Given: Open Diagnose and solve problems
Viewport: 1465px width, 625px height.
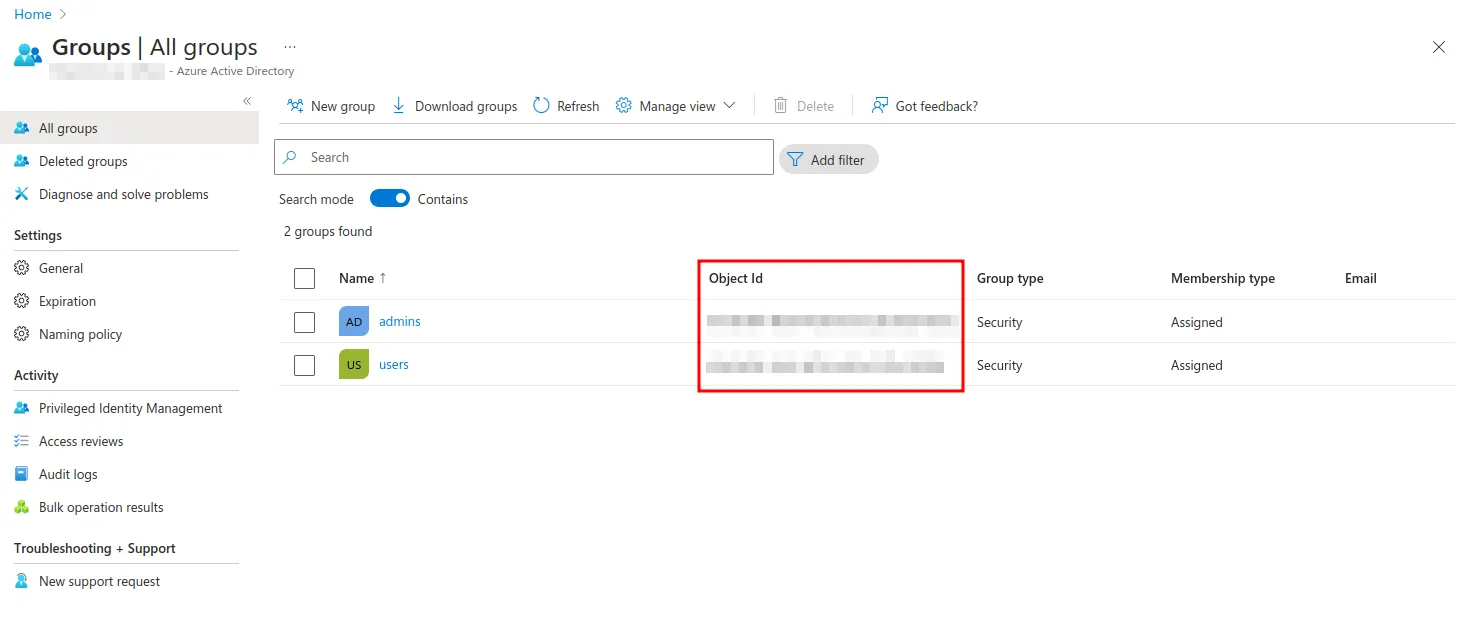Looking at the screenshot, I should point(123,194).
